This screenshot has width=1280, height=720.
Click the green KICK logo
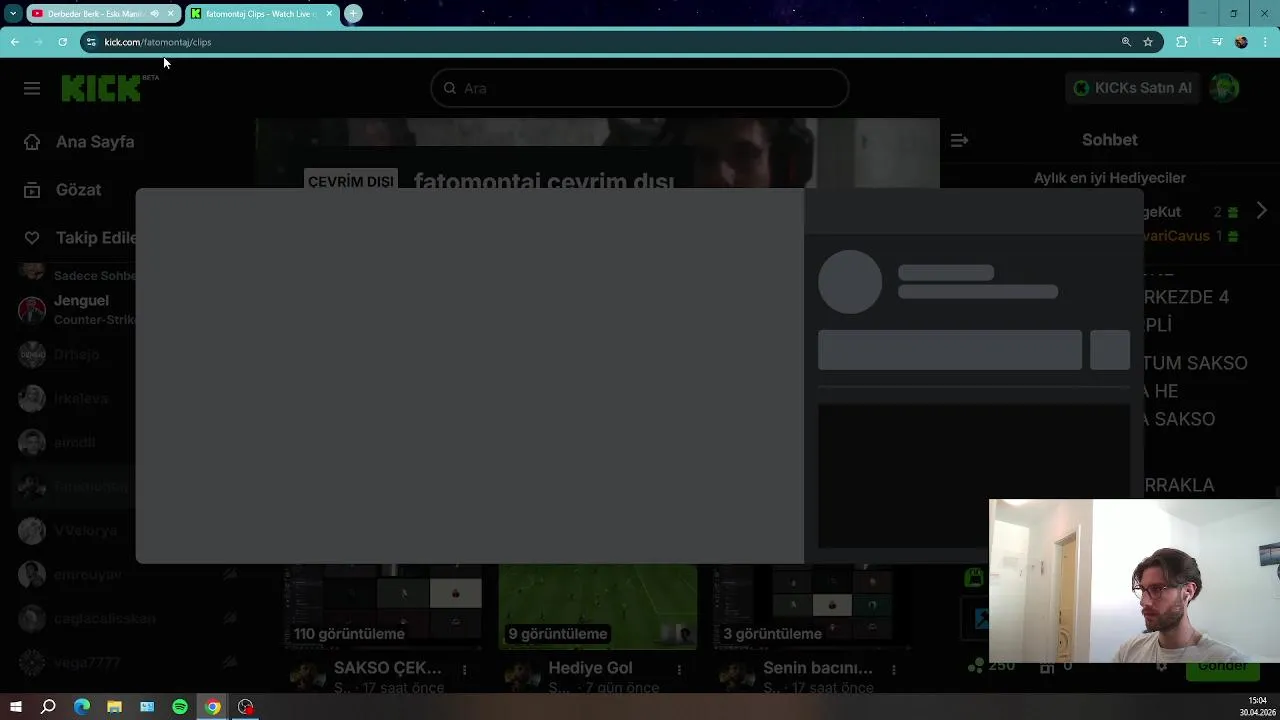click(101, 88)
